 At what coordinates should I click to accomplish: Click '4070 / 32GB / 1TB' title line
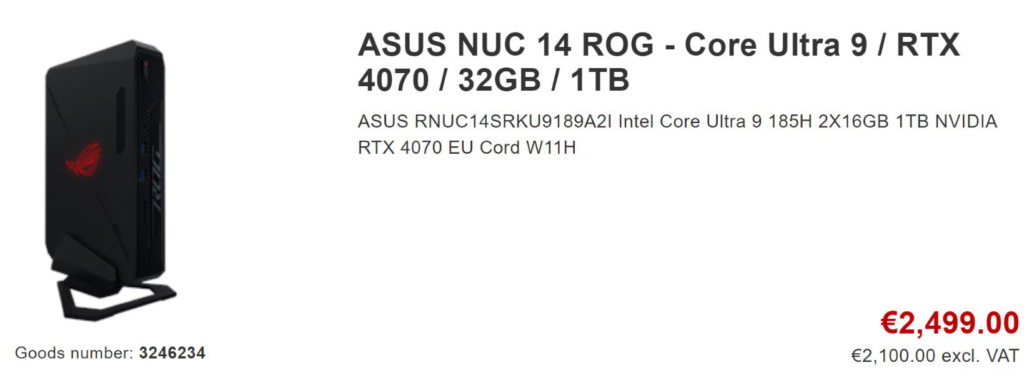(493, 80)
